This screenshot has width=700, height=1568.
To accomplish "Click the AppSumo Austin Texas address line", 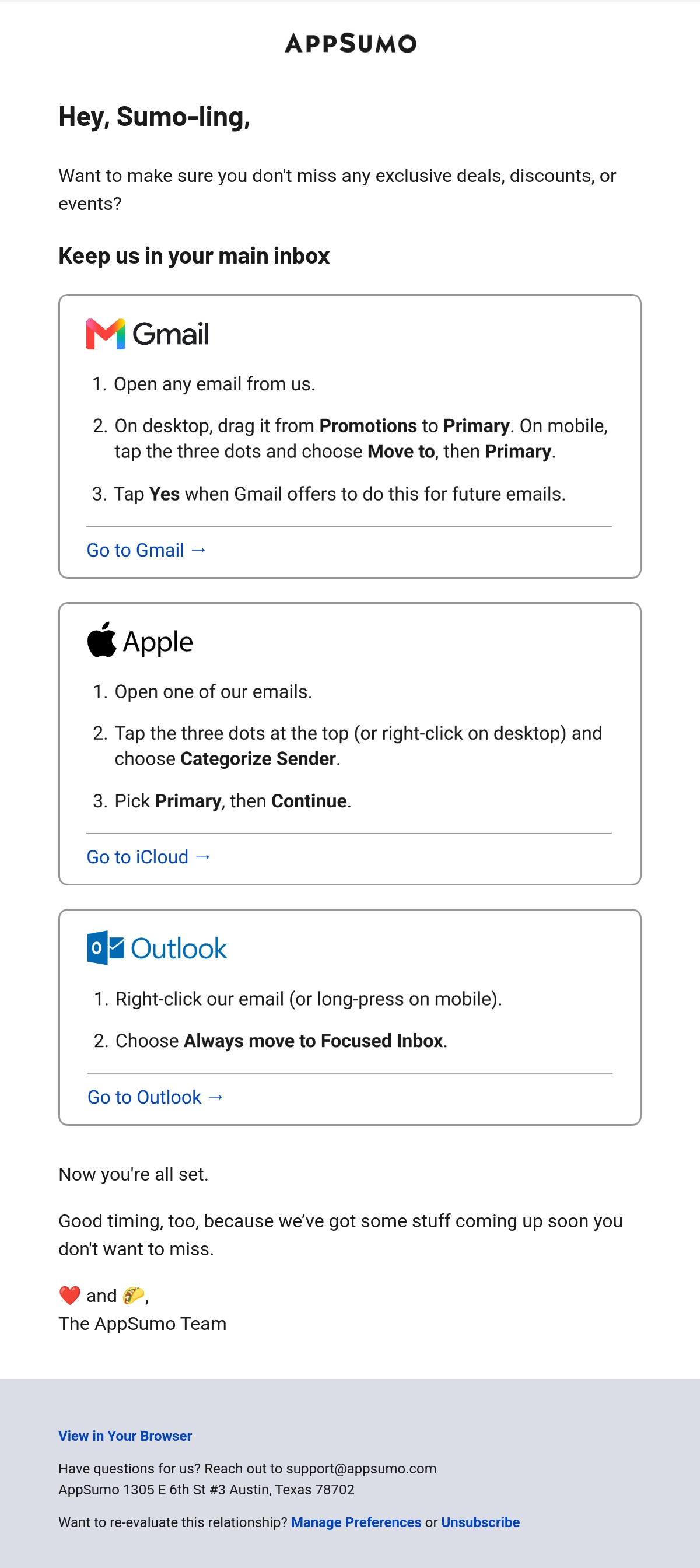I will tap(206, 1489).
